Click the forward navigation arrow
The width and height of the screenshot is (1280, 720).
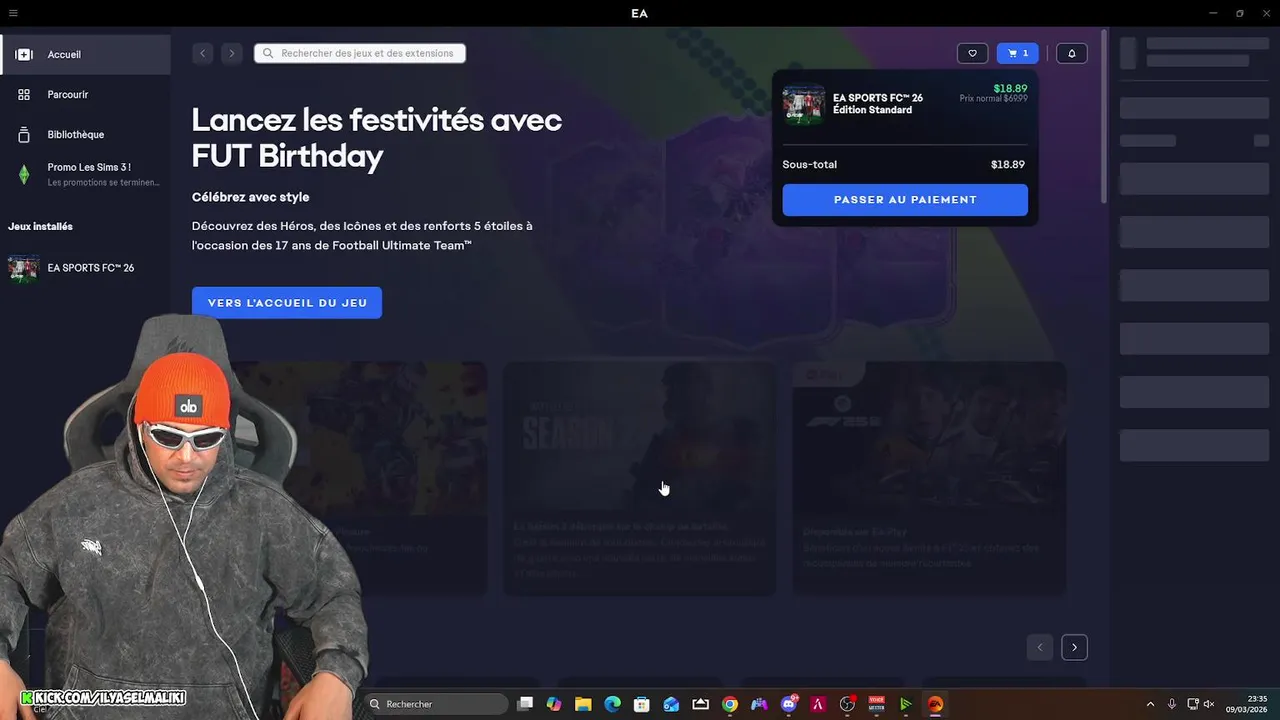click(x=232, y=53)
